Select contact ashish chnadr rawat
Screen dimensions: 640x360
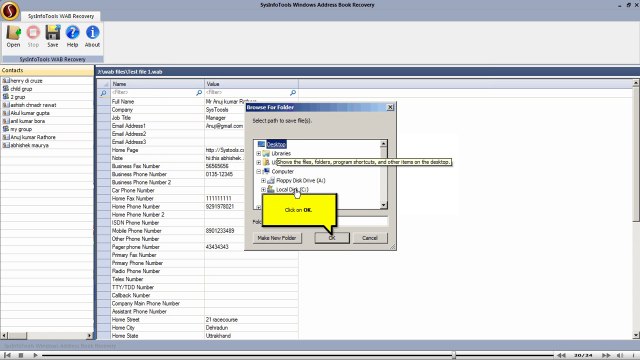click(x=33, y=105)
